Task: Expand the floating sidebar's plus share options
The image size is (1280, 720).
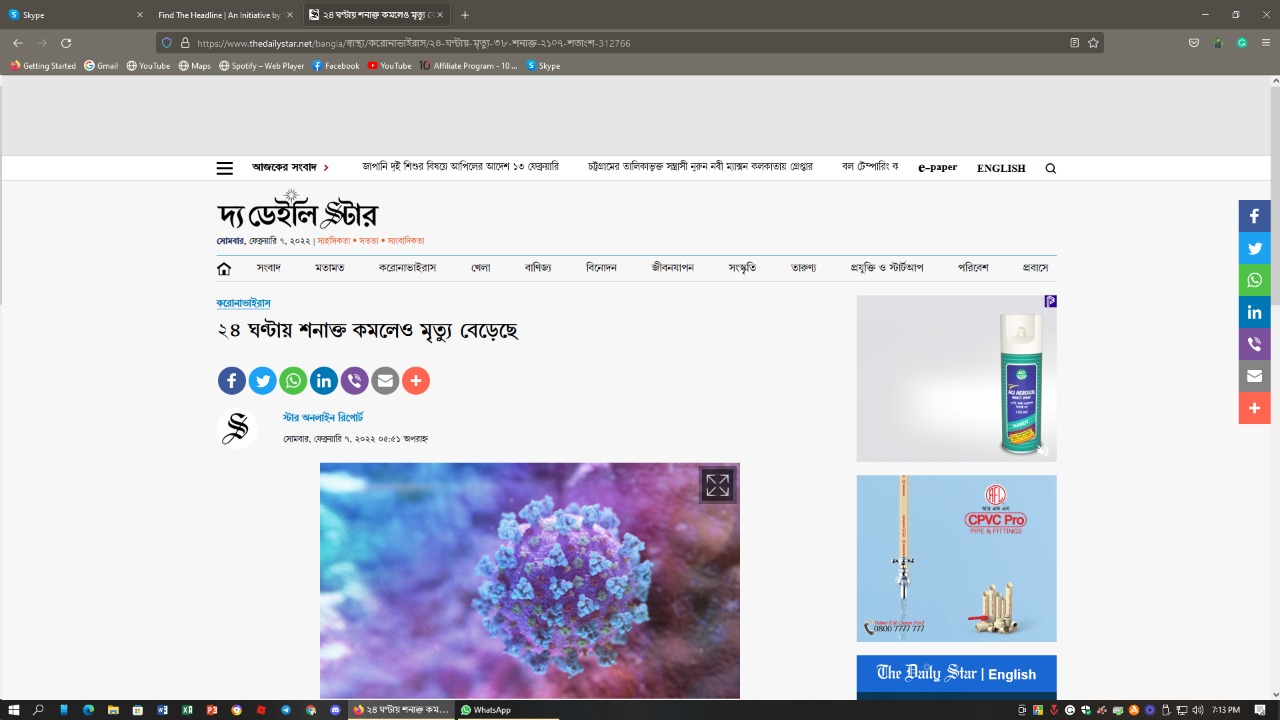Action: coord(1254,408)
